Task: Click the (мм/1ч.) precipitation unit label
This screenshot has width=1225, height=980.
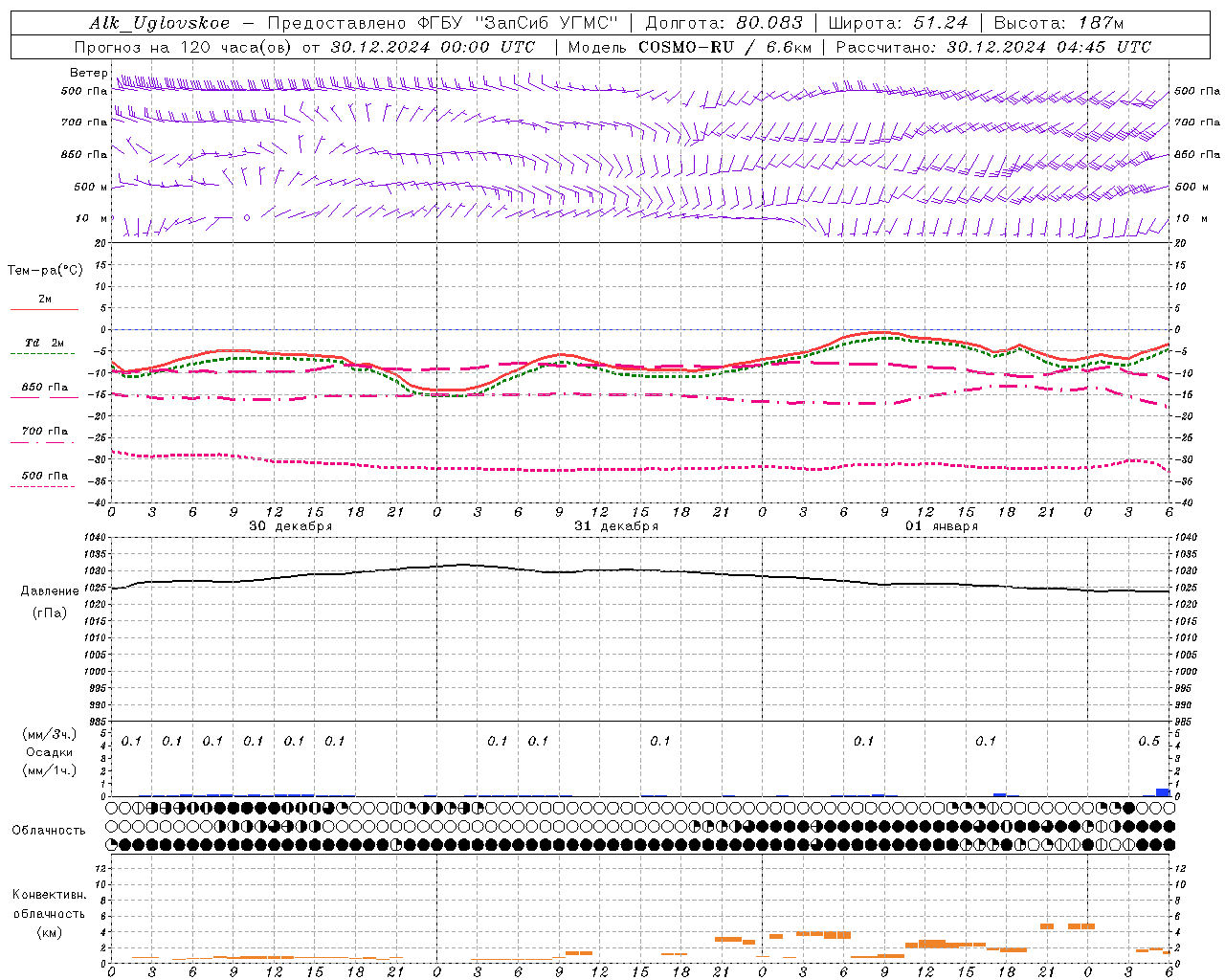Action: click(50, 770)
